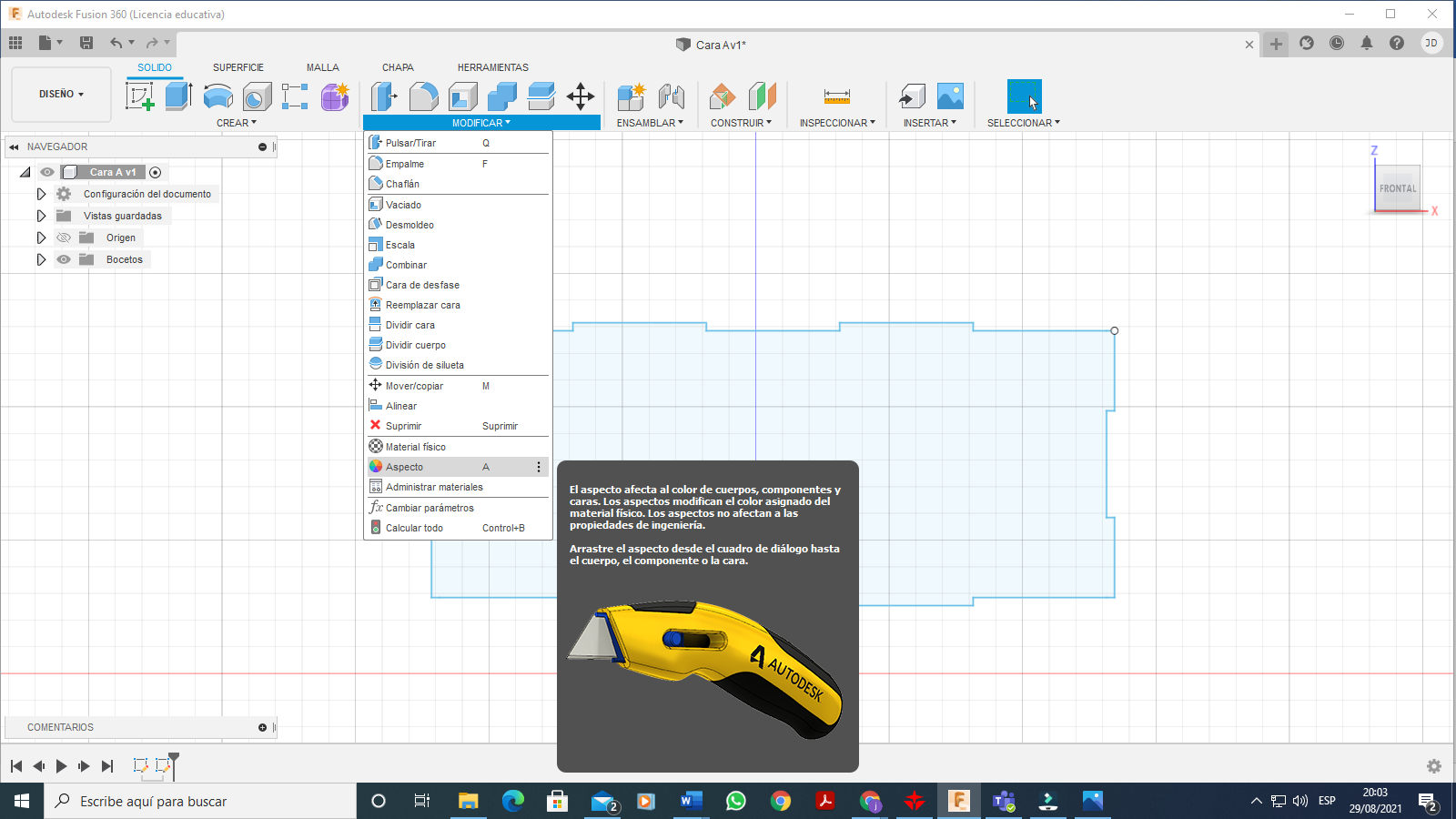The height and width of the screenshot is (819, 1456).
Task: Open Windows Start menu
Action: [22, 801]
